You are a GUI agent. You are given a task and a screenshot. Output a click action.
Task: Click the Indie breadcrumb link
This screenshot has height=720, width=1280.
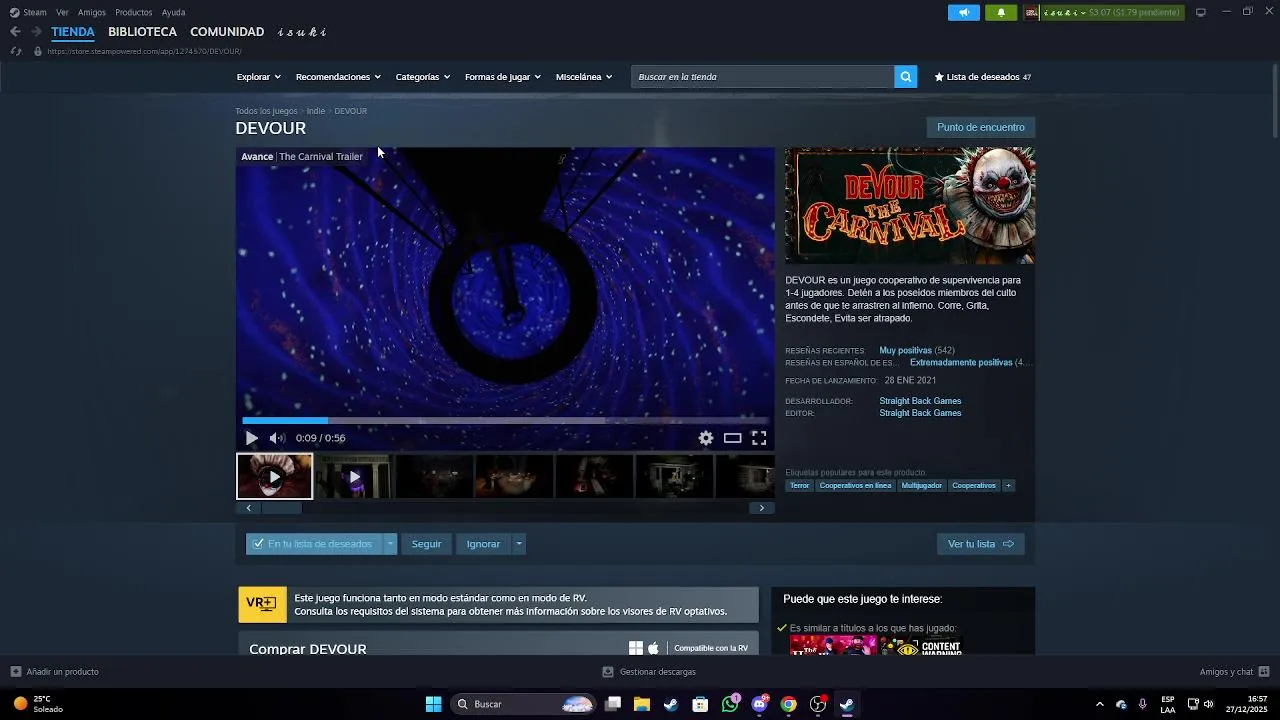316,111
